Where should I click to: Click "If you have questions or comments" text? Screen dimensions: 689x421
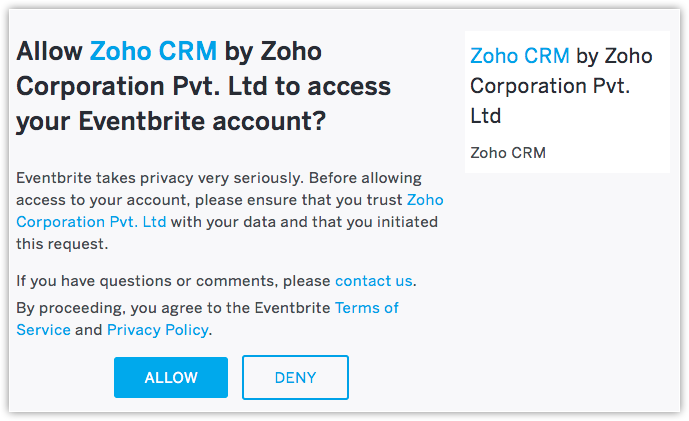pos(174,280)
